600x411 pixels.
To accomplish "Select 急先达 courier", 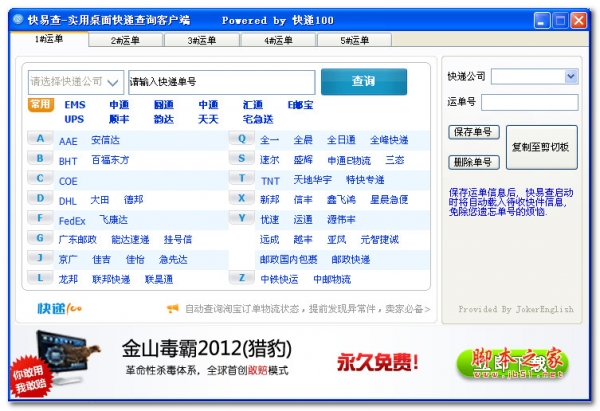I will pyautogui.click(x=173, y=259).
